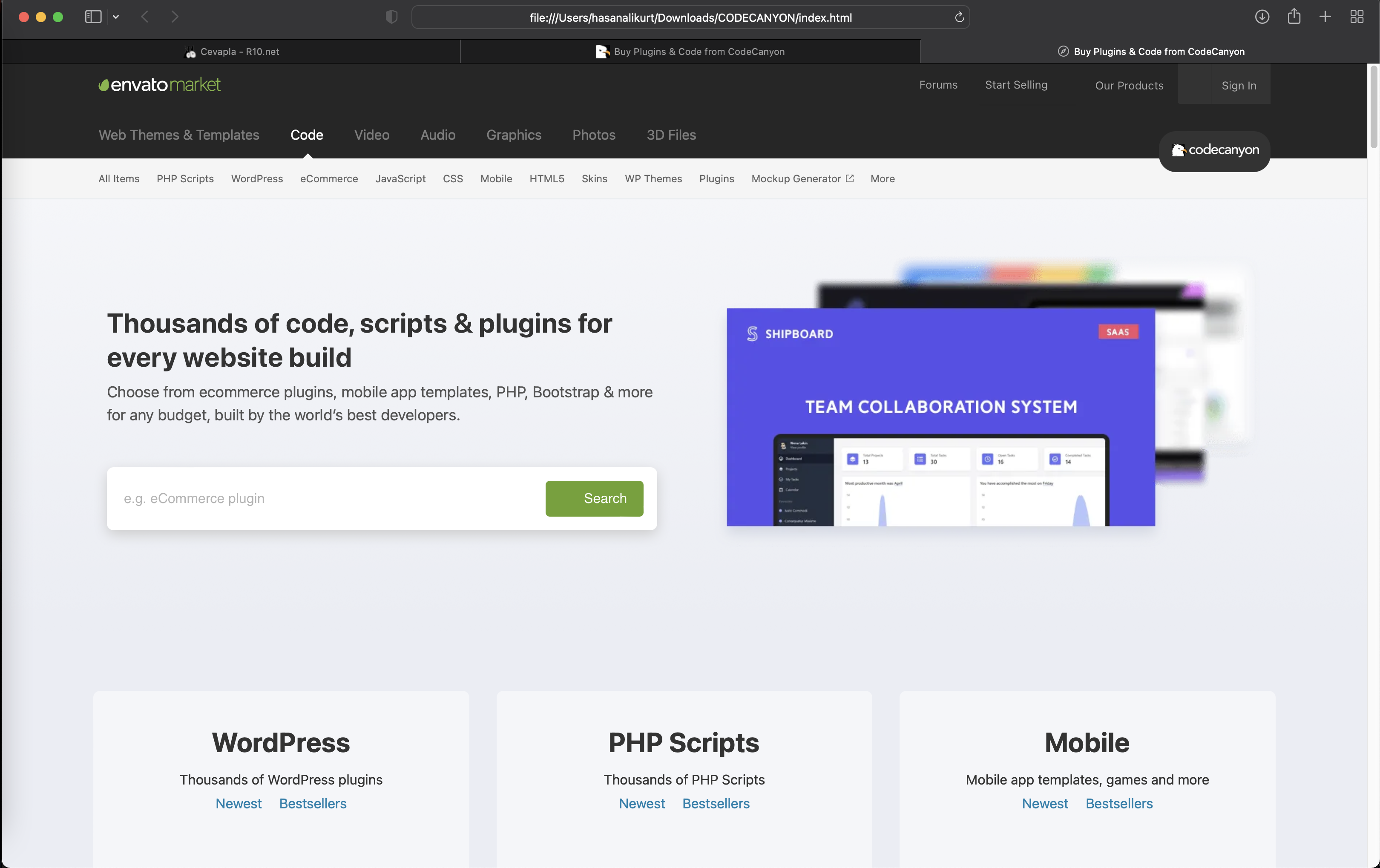This screenshot has width=1380, height=868.
Task: Open the sidebar options dropdown chevron
Action: pyautogui.click(x=116, y=17)
